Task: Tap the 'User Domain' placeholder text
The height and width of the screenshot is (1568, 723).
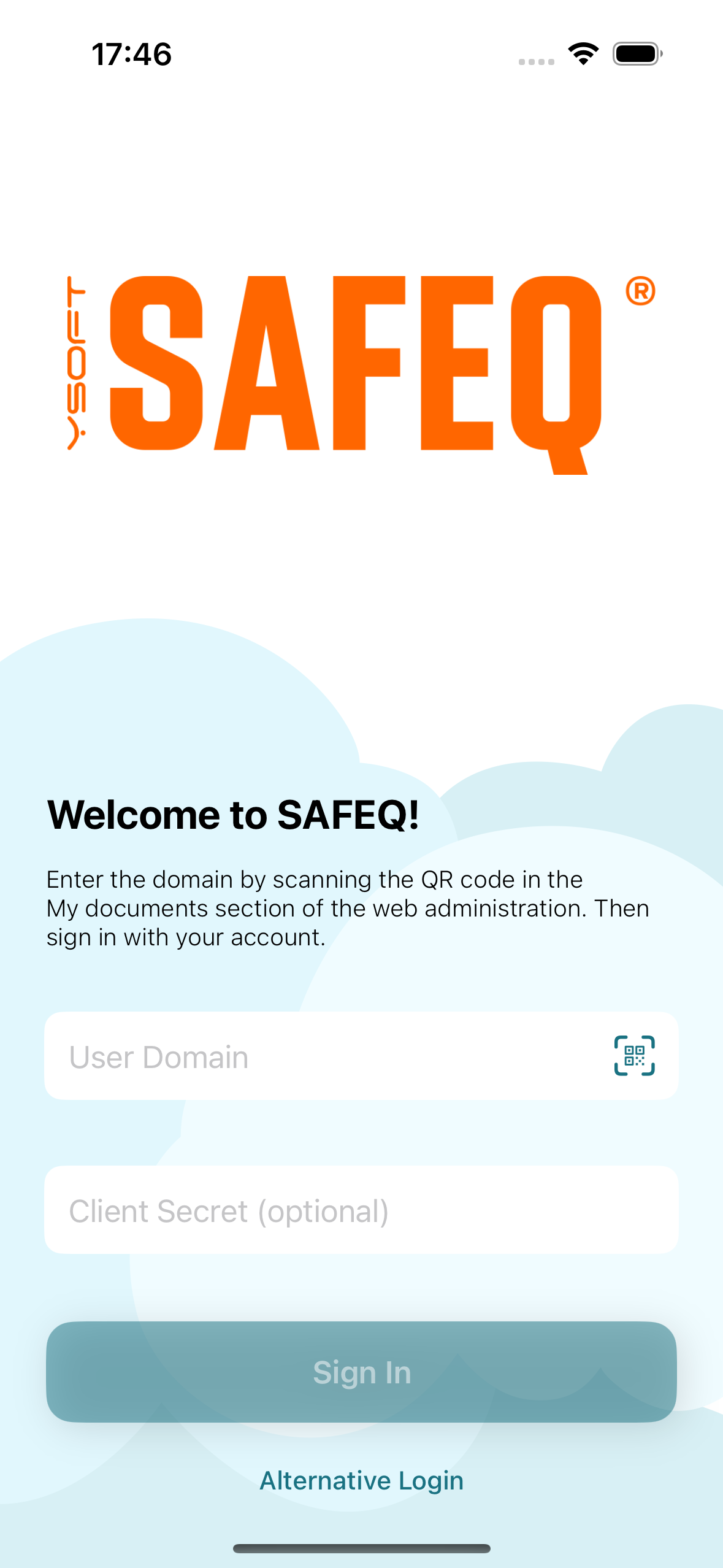Action: 159,1057
